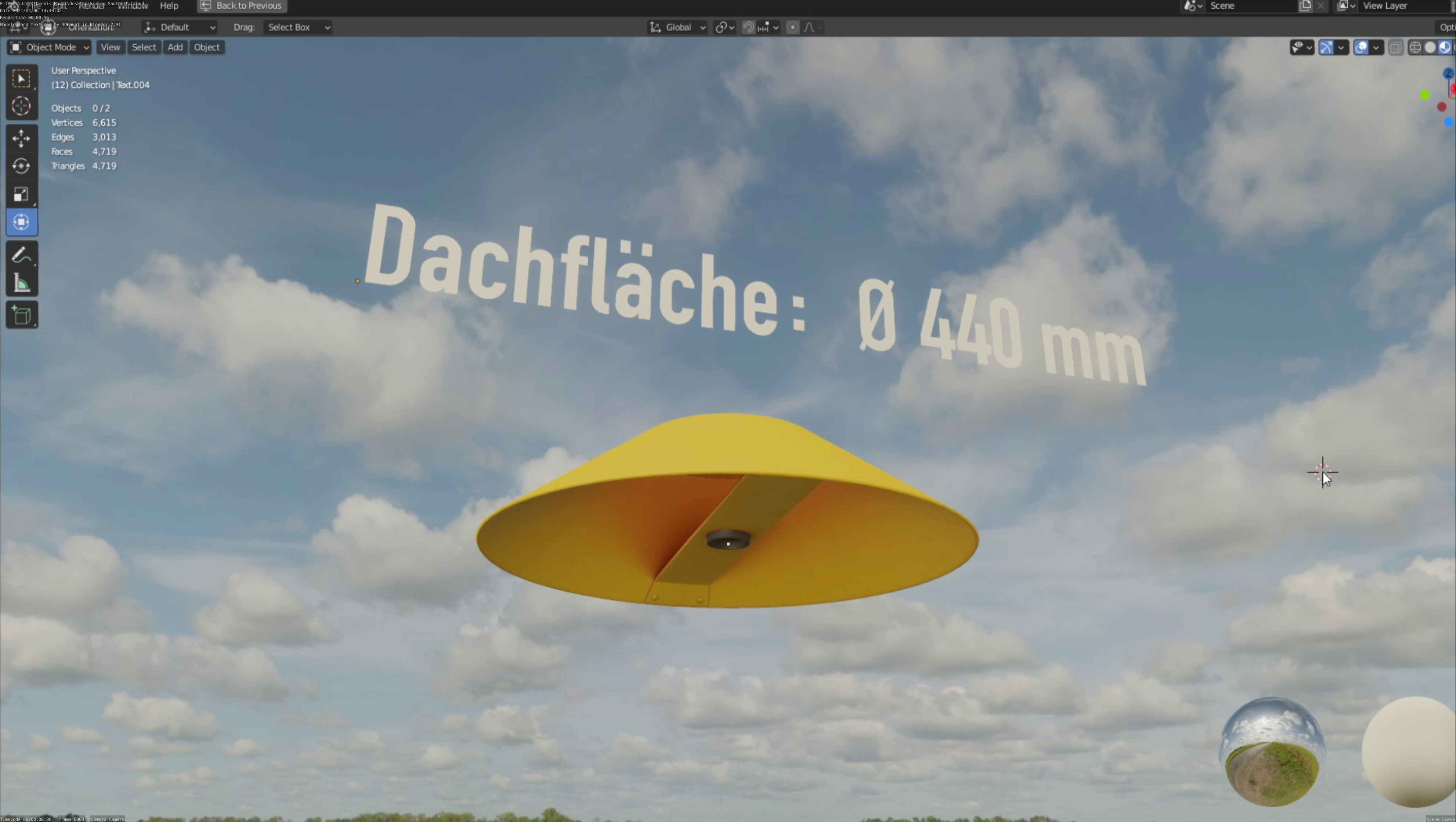The width and height of the screenshot is (1456, 822).
Task: Click the 'User Perspective' label
Action: (x=84, y=70)
